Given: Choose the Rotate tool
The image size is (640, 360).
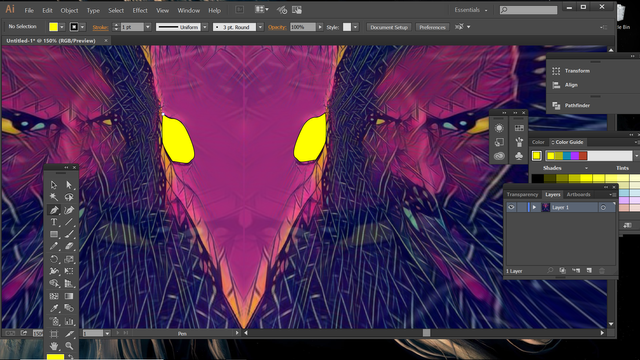Looking at the screenshot, I should [54, 259].
